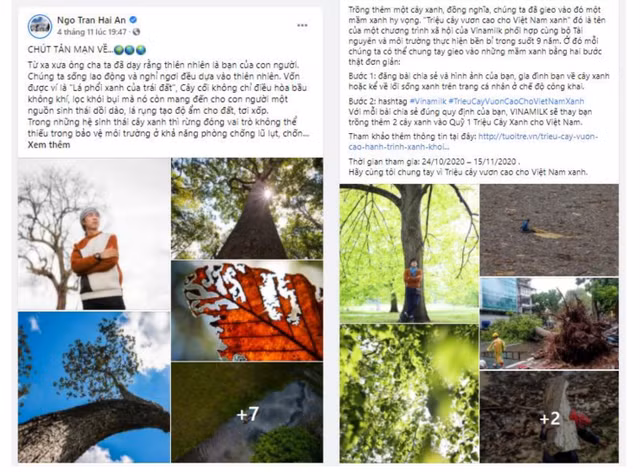Click the public globe privacy icon
The height and width of the screenshot is (472, 640).
point(136,31)
